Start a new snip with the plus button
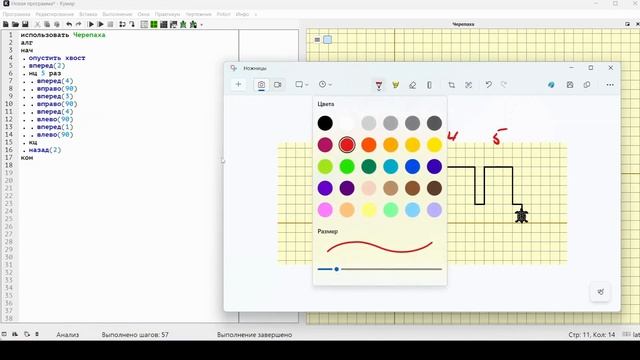This screenshot has height=360, width=640. 238,84
